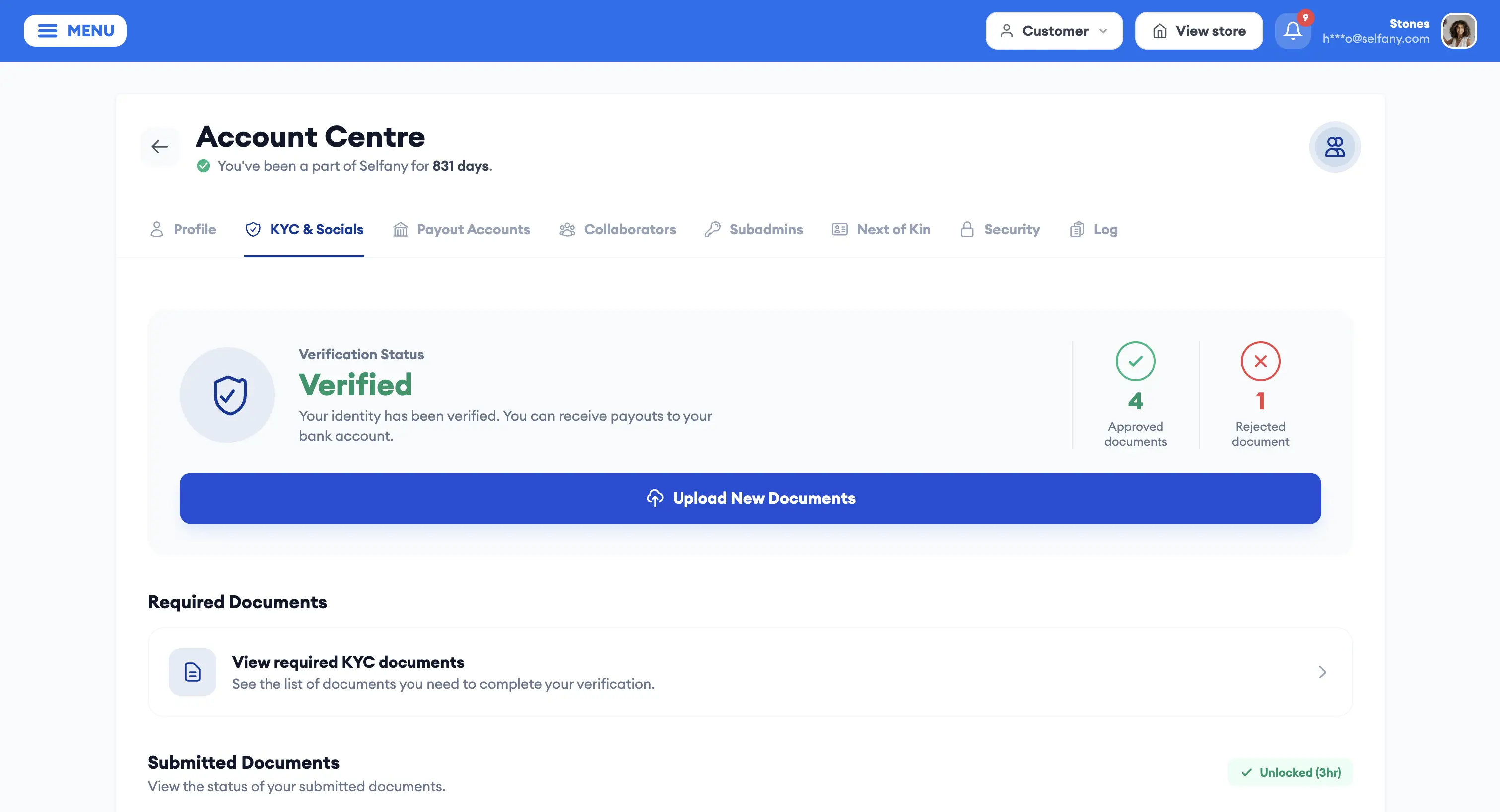Image resolution: width=1500 pixels, height=812 pixels.
Task: Select the KYC & Socials tab
Action: [304, 229]
